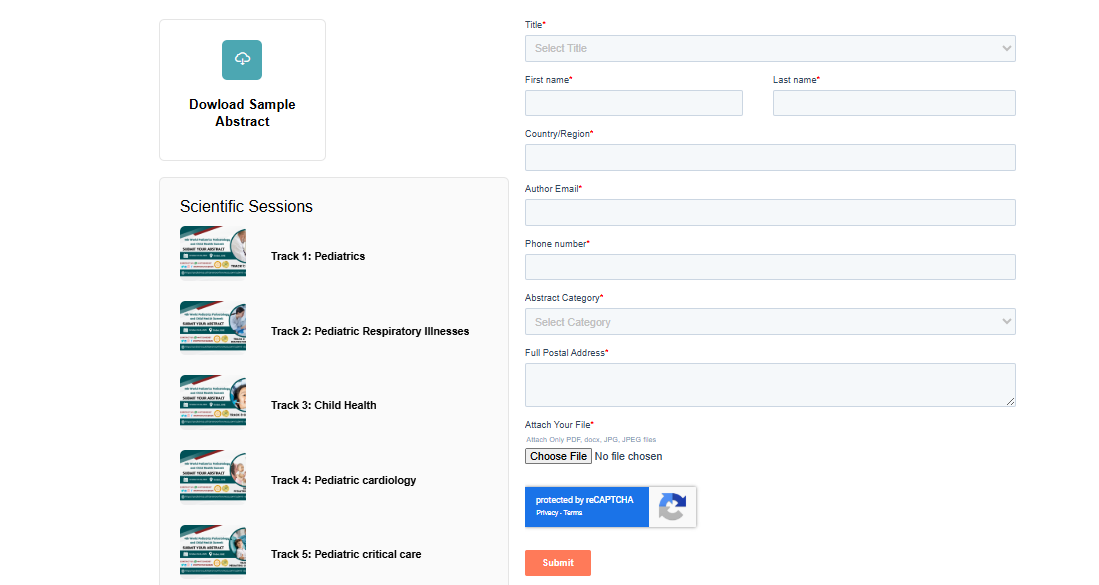Click the Track 3 Child Health thumbnail
Screen dimensions: 1099x585
point(213,403)
